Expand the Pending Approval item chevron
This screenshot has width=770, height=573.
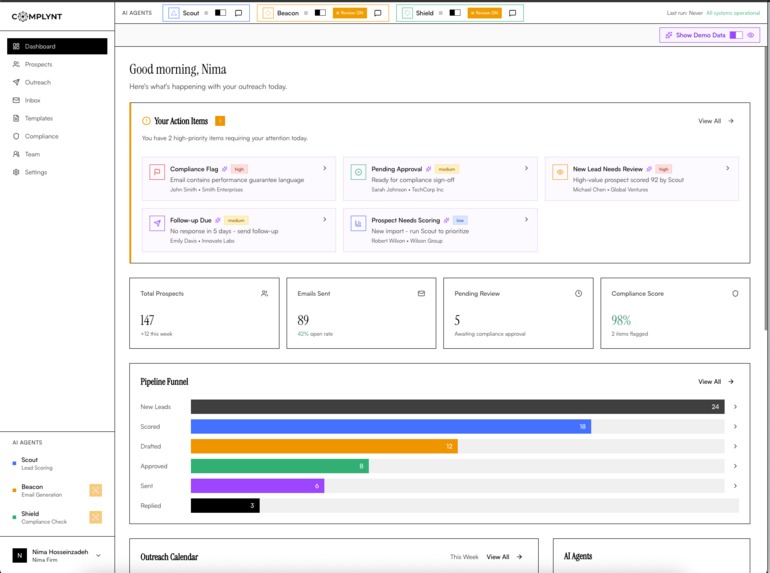(x=526, y=168)
